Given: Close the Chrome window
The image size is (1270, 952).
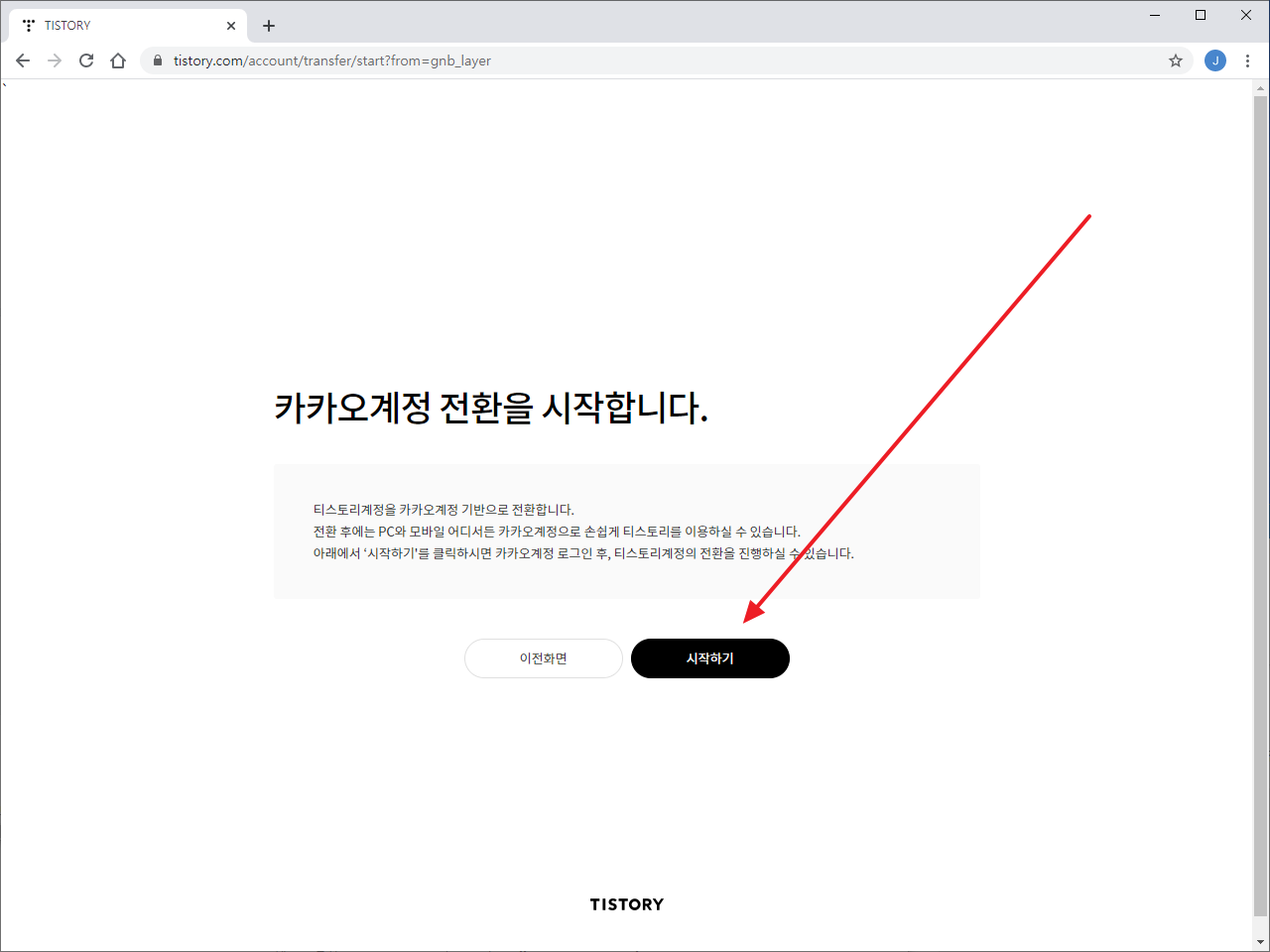Looking at the screenshot, I should coord(1246,15).
